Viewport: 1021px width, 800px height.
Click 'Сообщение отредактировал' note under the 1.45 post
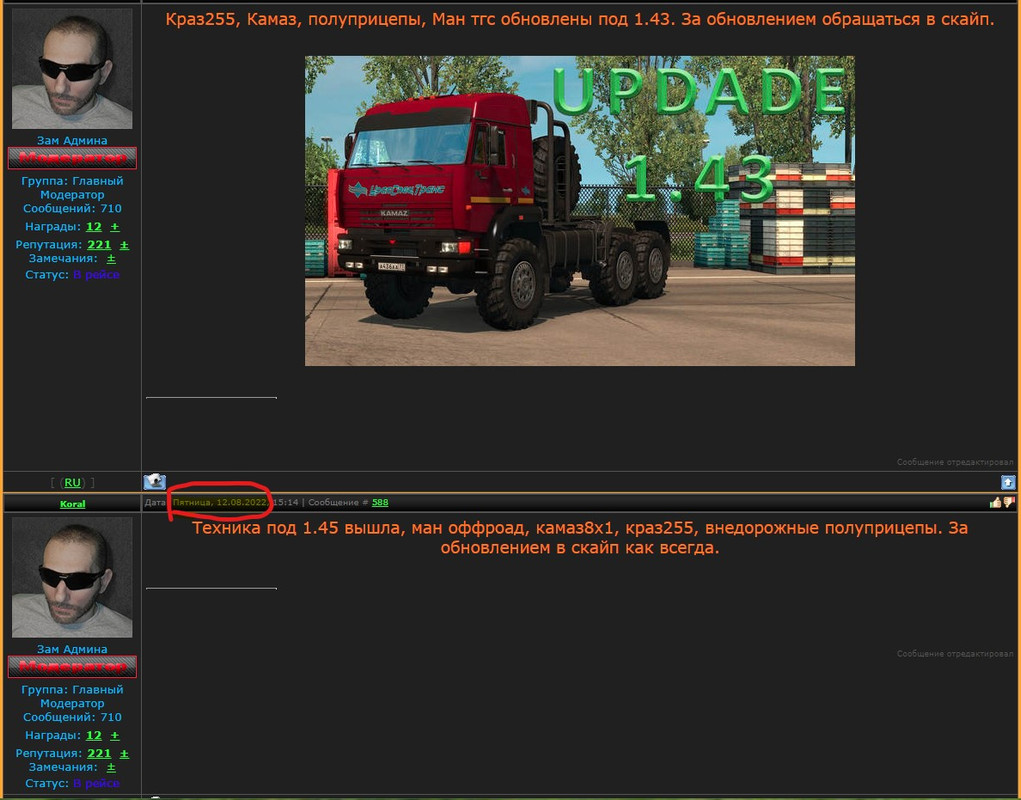(955, 654)
